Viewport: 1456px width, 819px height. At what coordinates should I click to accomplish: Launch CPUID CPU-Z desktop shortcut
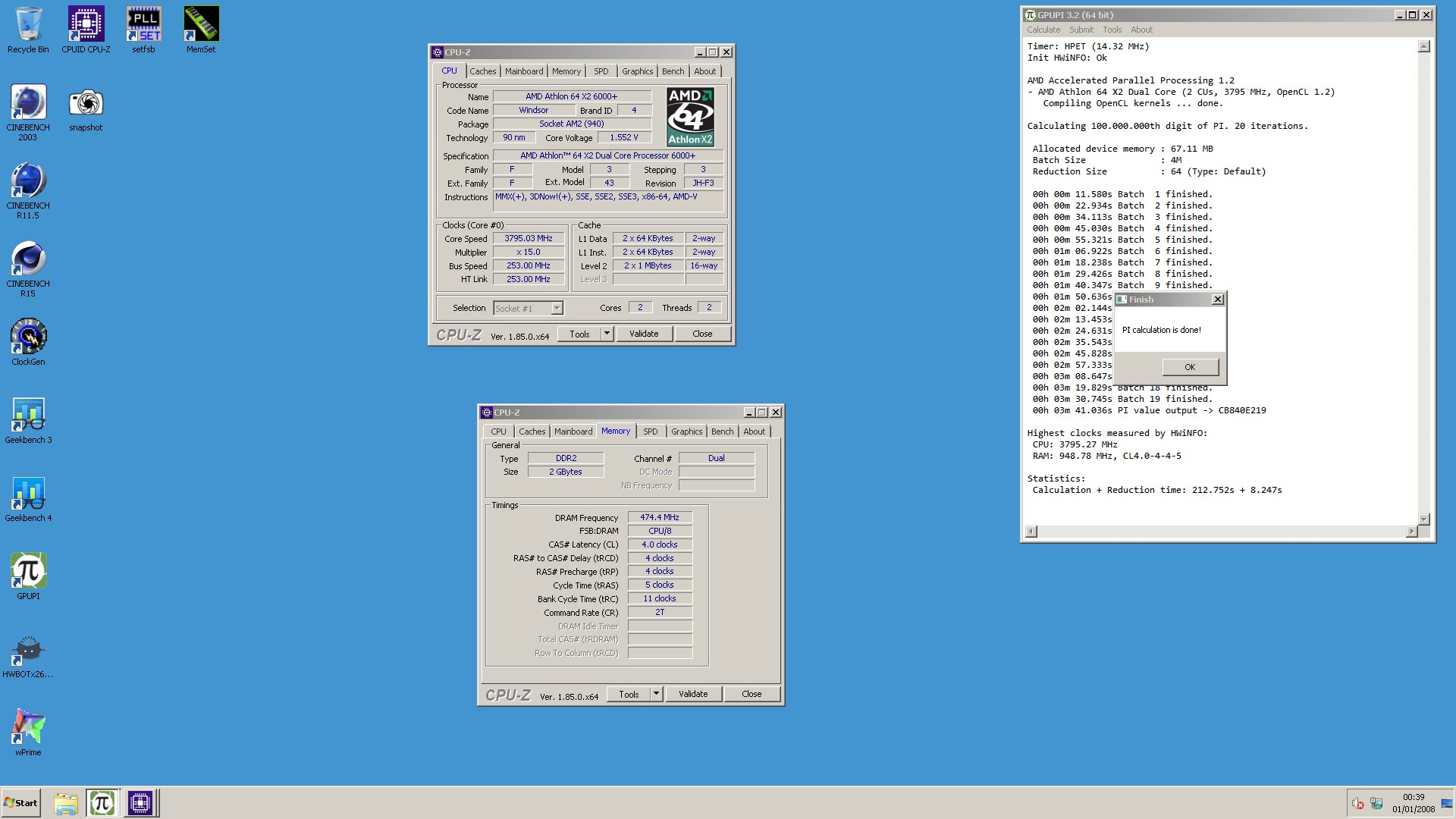(86, 30)
